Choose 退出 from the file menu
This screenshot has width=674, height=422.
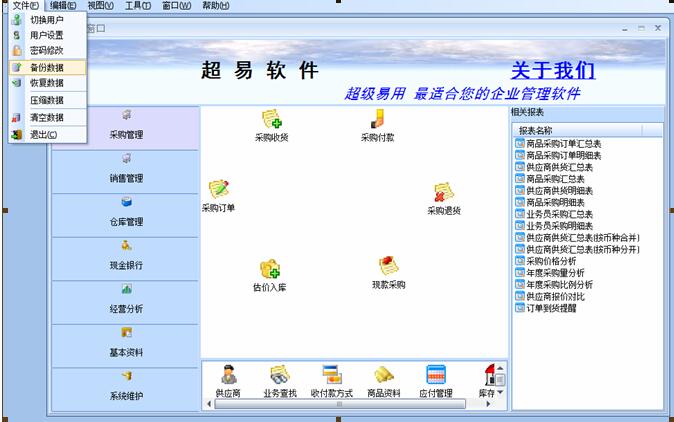47,135
